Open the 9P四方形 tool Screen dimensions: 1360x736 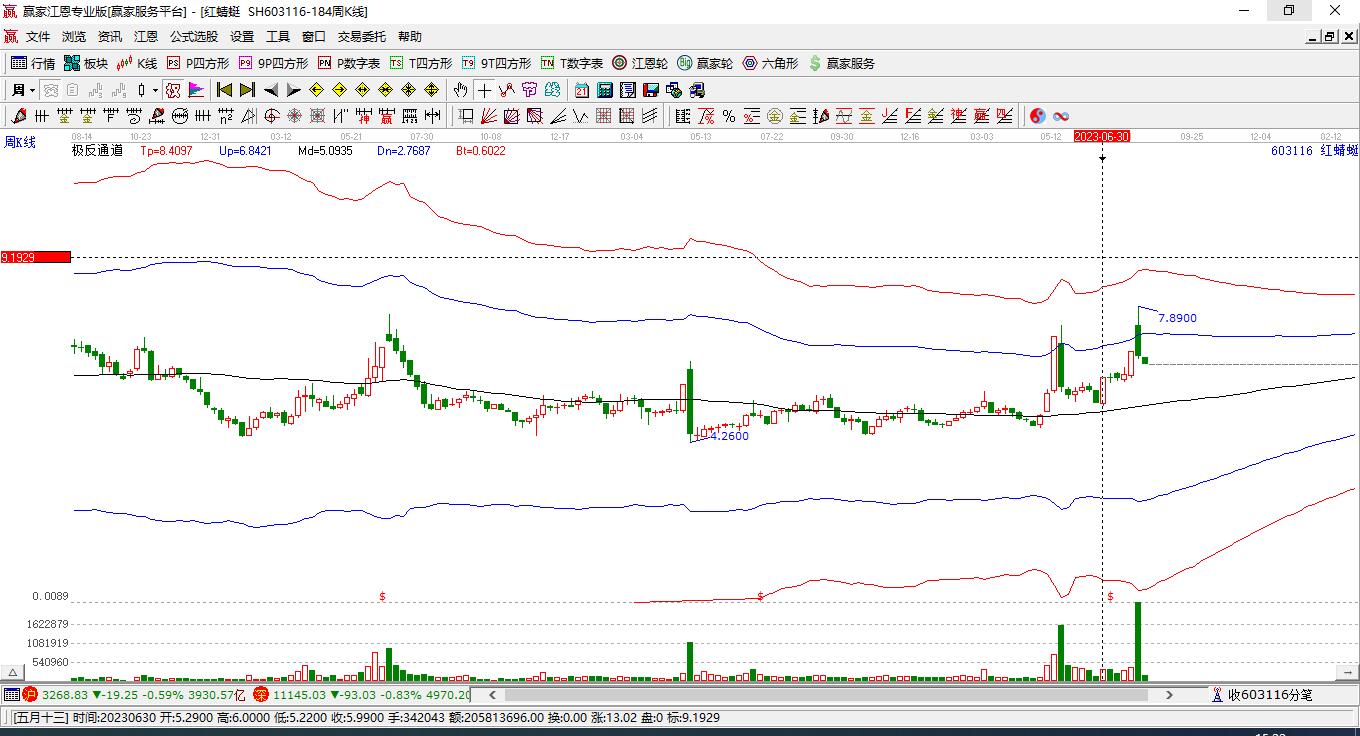(x=273, y=63)
